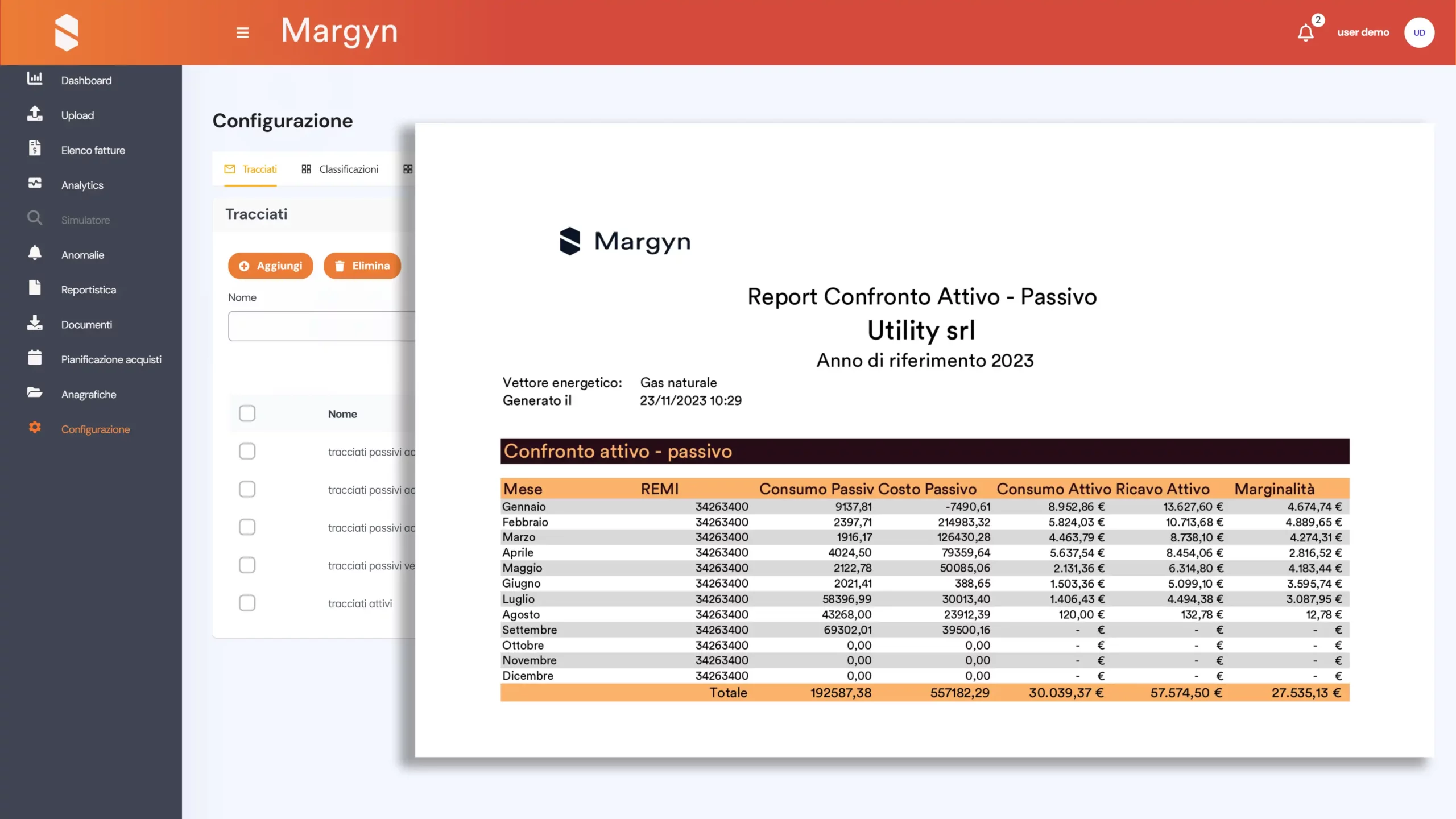
Task: Click the Analytics icon in sidebar
Action: click(x=35, y=184)
